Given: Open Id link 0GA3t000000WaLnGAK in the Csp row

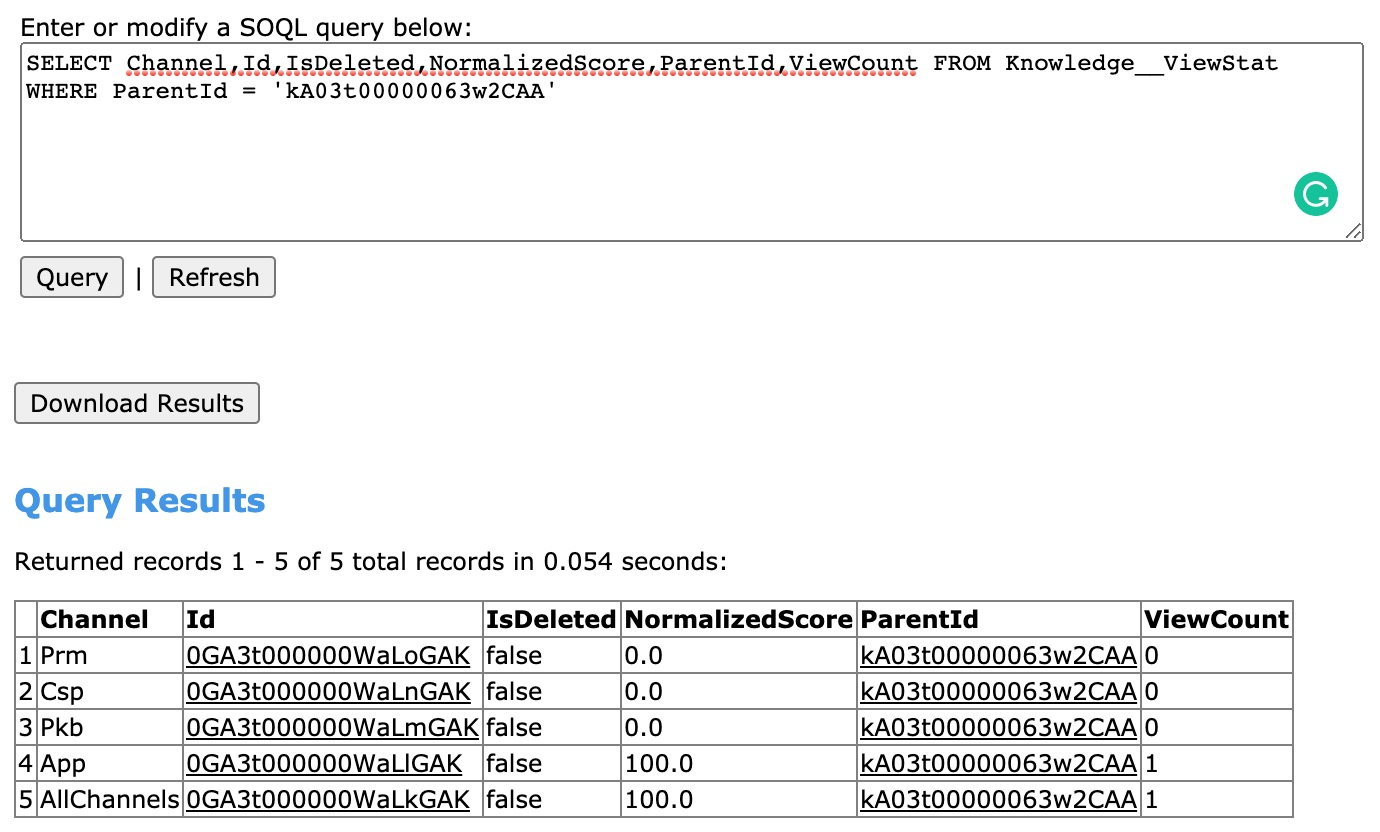Looking at the screenshot, I should pyautogui.click(x=327, y=691).
